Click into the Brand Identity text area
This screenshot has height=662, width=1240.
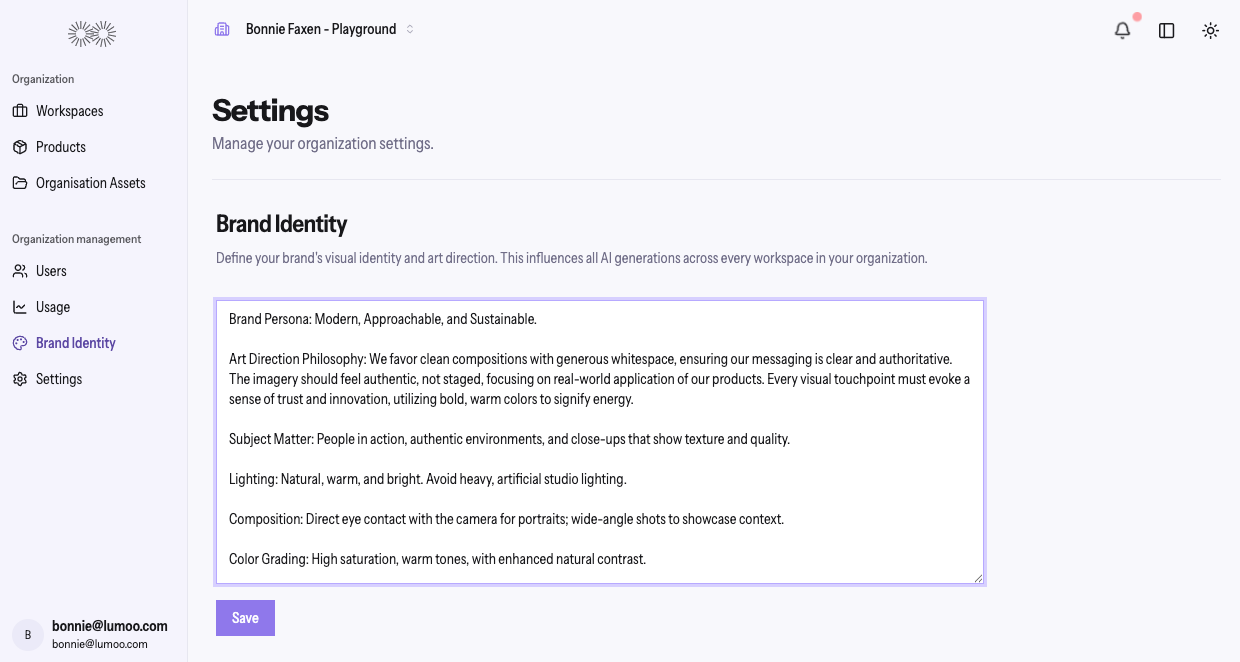[600, 442]
